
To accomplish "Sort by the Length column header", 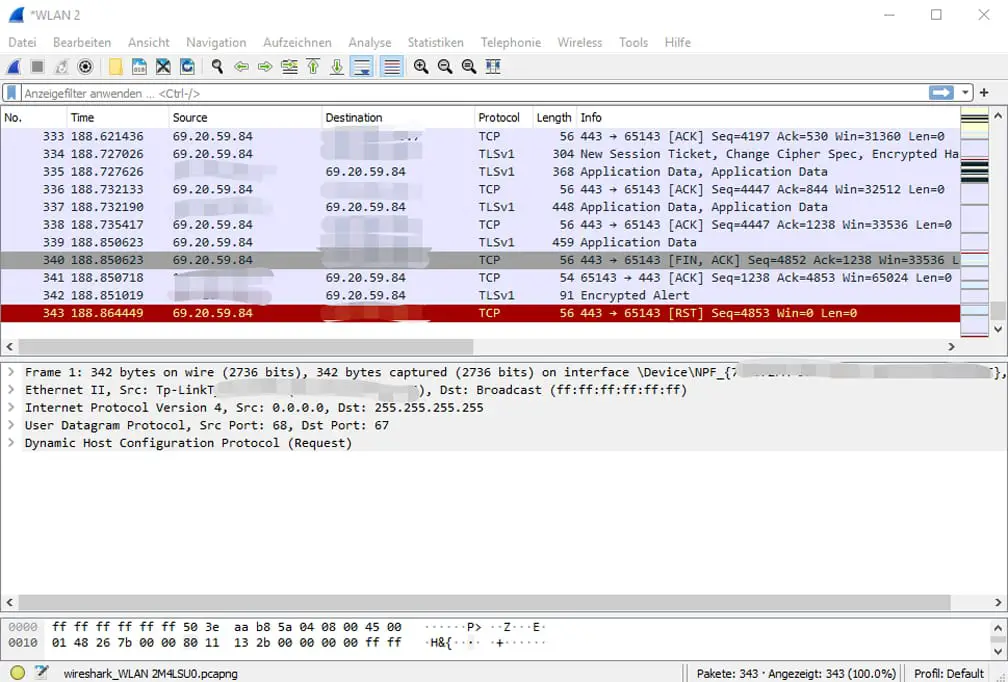I will point(554,118).
